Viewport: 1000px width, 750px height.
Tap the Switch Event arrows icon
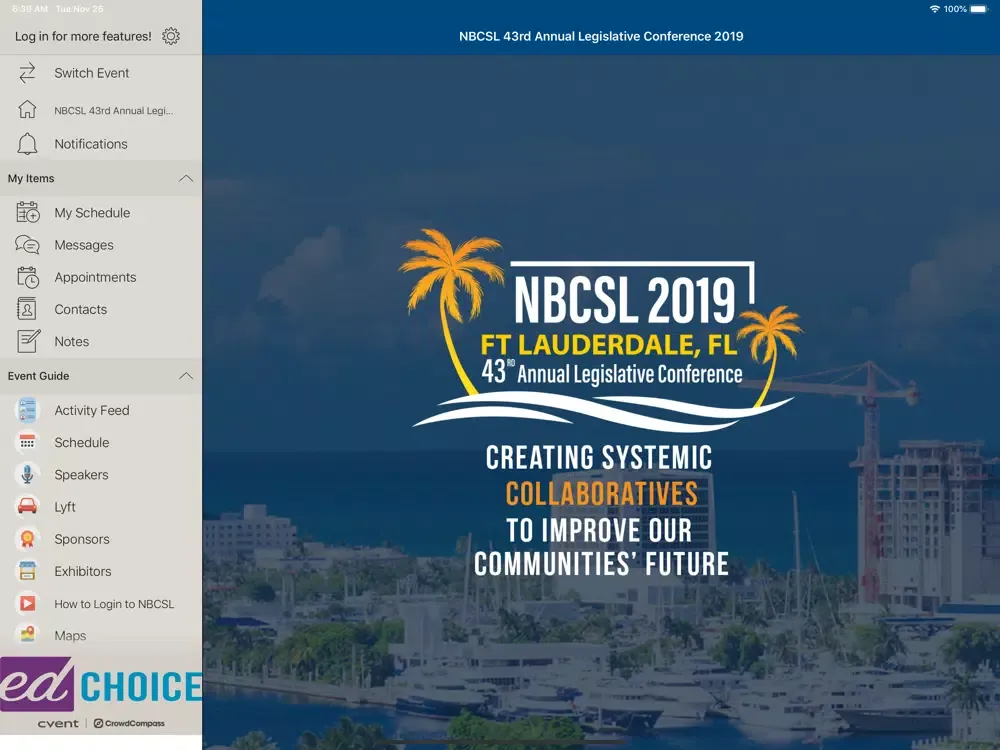point(27,73)
